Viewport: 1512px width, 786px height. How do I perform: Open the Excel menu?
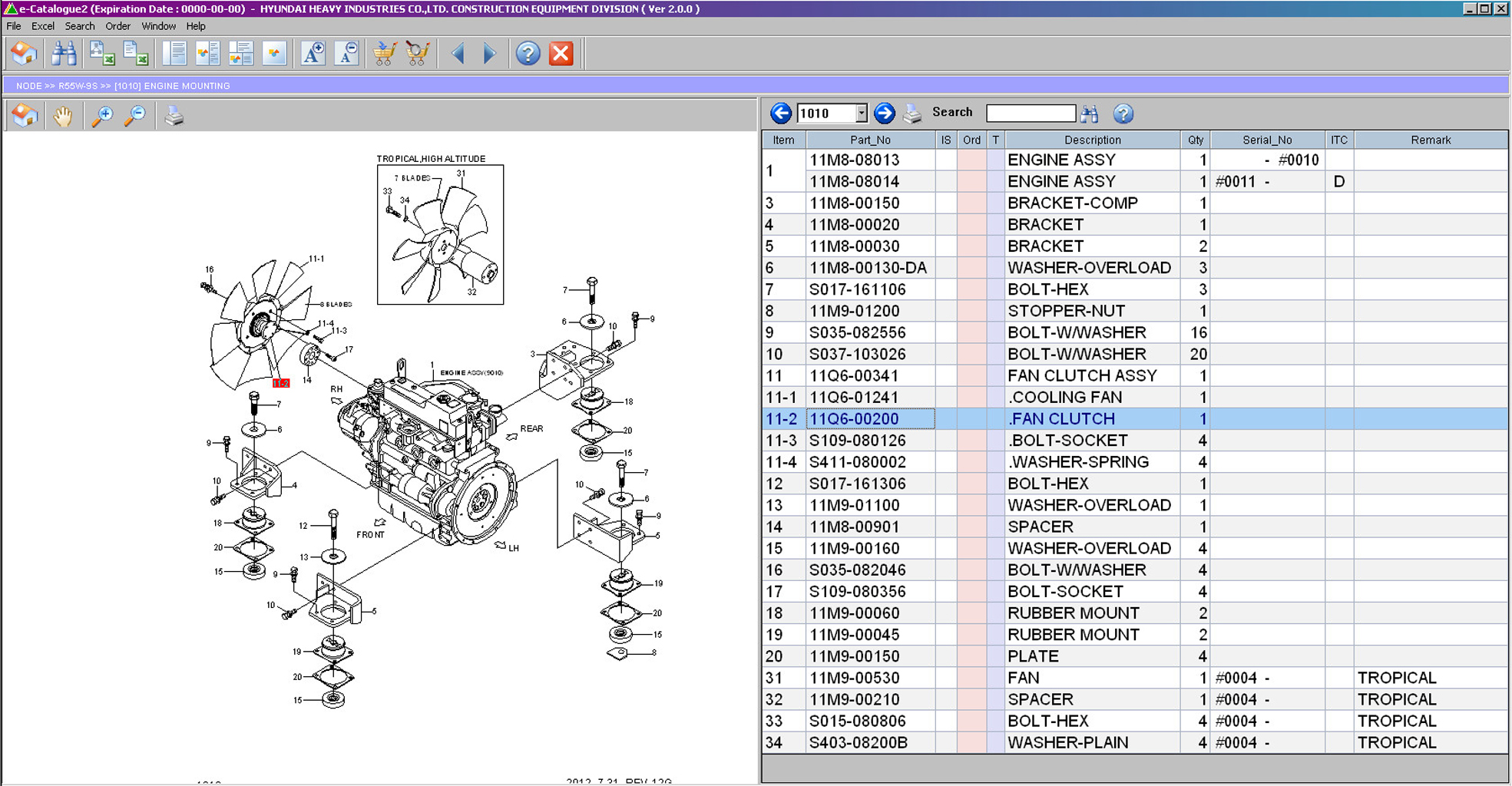point(42,26)
